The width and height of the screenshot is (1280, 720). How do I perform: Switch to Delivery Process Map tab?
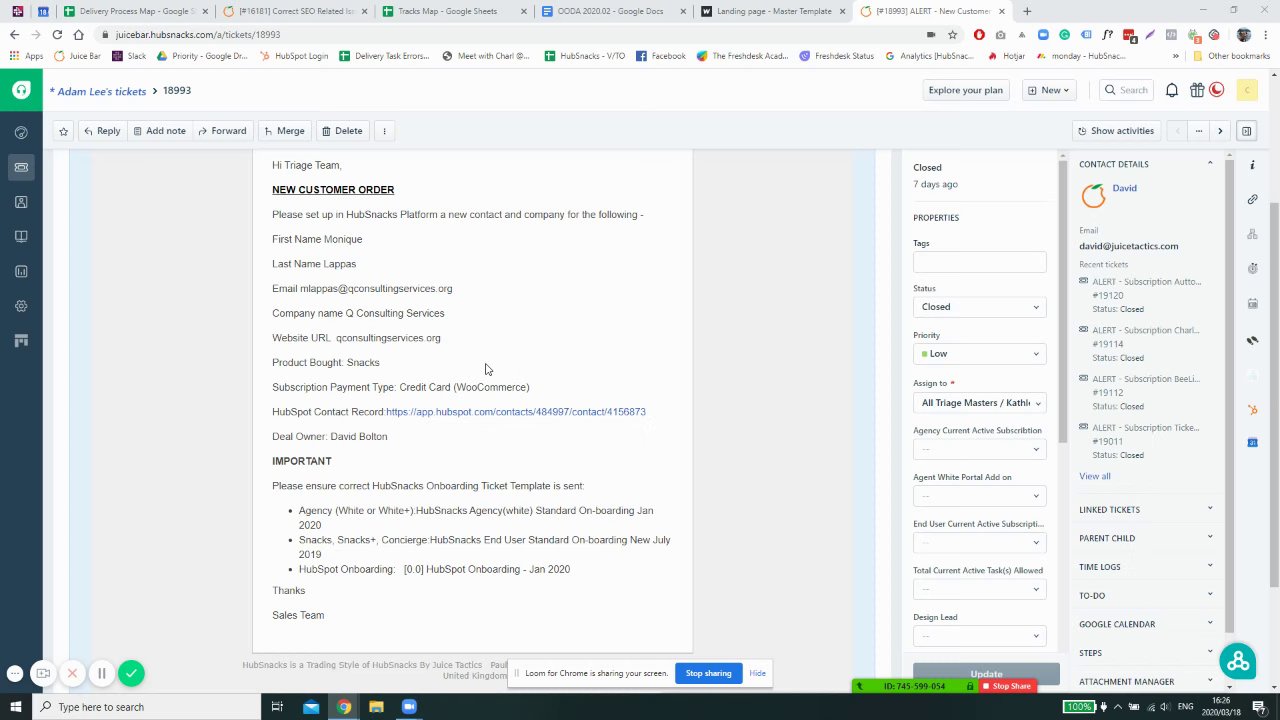click(135, 11)
